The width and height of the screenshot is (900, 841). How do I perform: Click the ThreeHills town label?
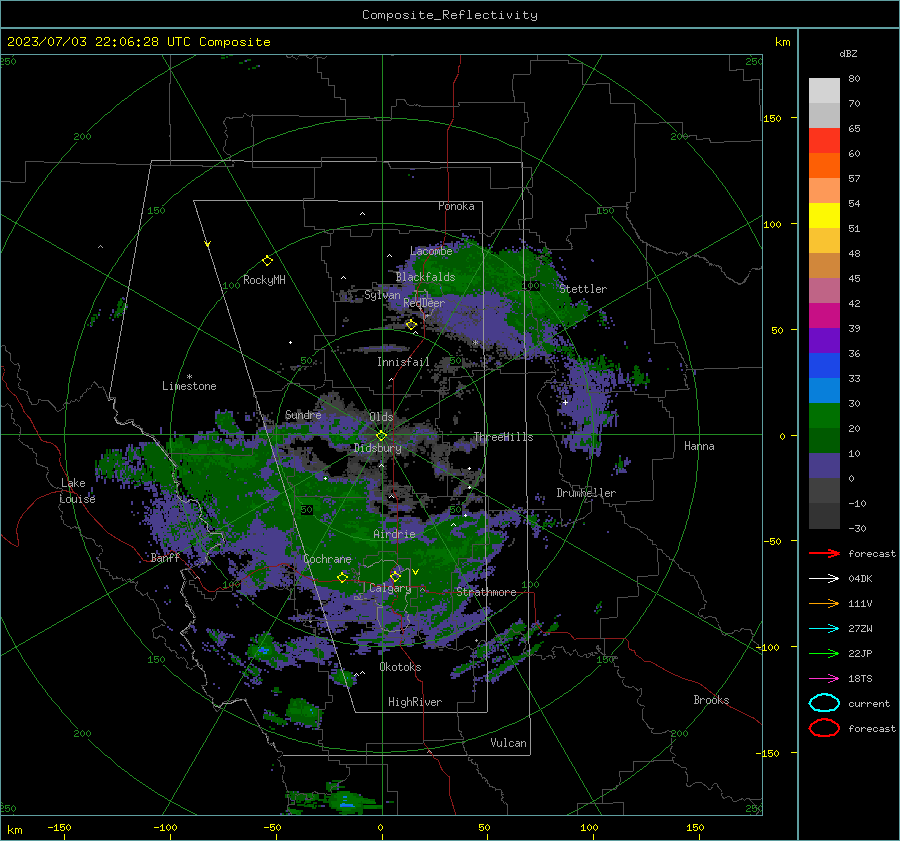[503, 437]
